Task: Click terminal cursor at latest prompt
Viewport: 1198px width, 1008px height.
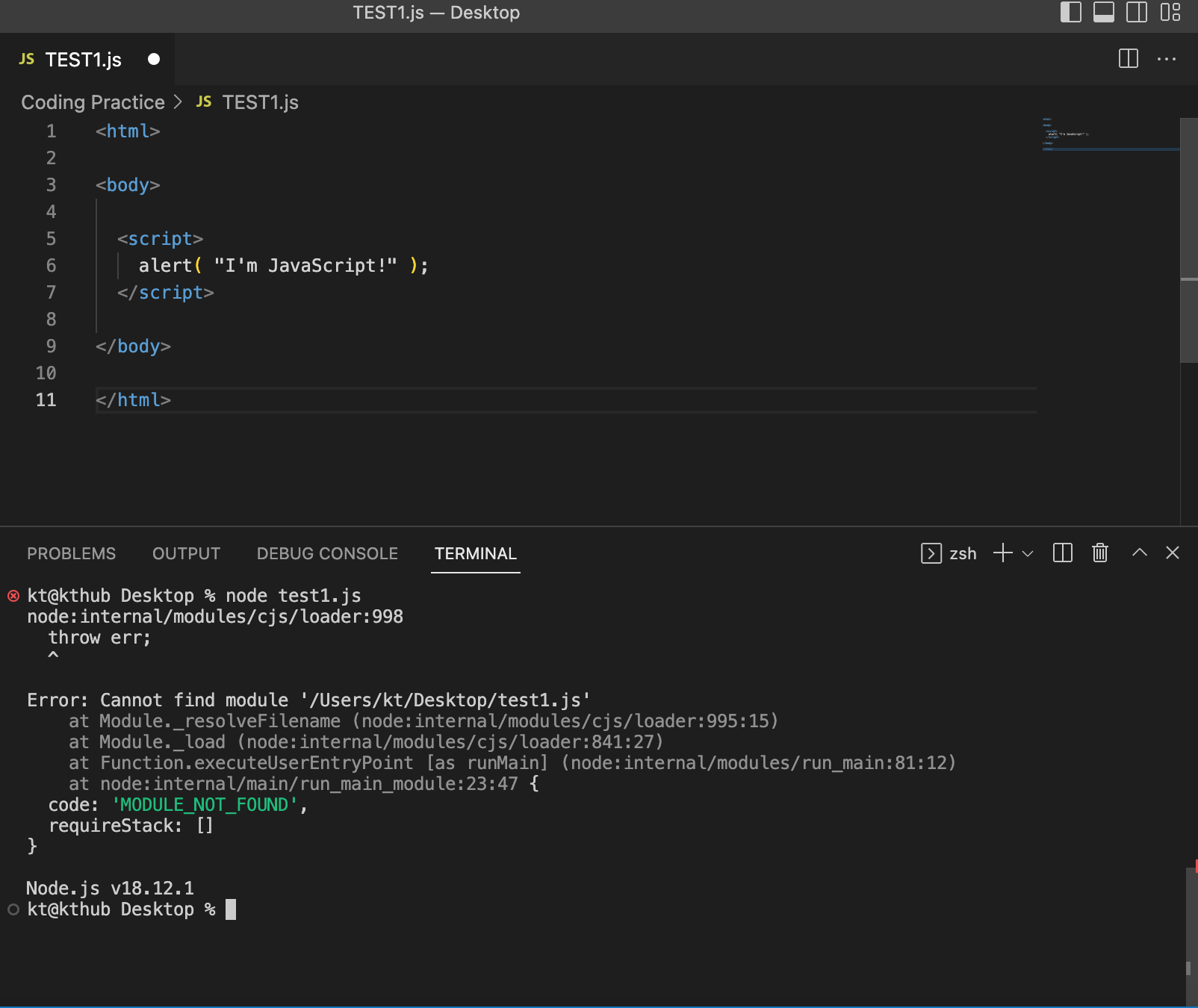Action: pos(231,909)
